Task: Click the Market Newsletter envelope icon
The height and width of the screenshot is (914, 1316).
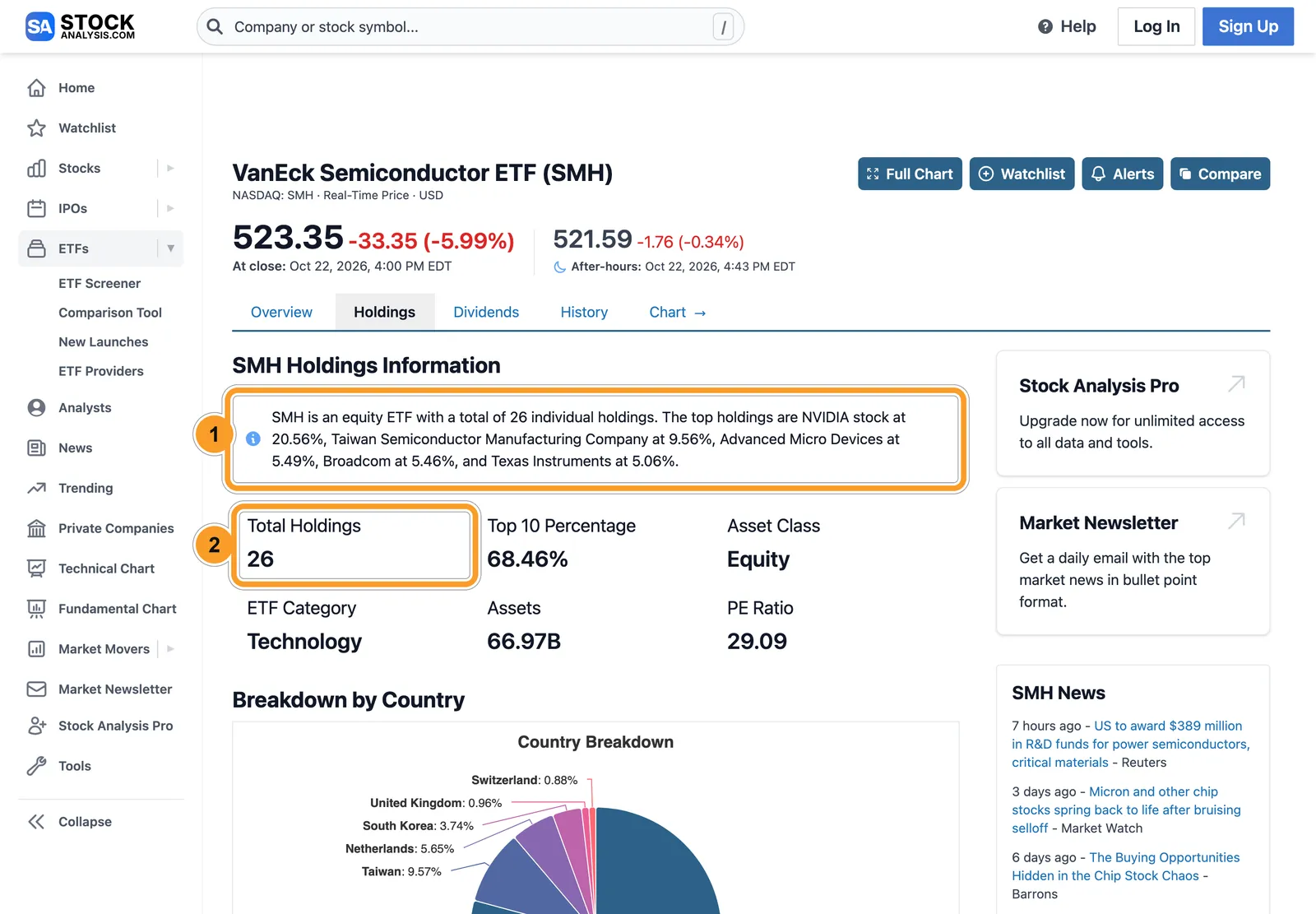Action: tap(36, 689)
